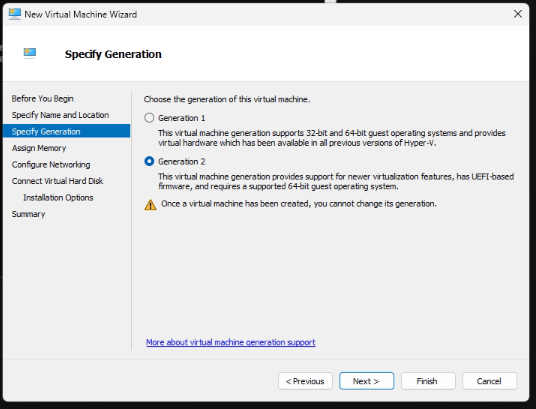
Task: Open the Specify Name and Location step
Action: (60, 115)
